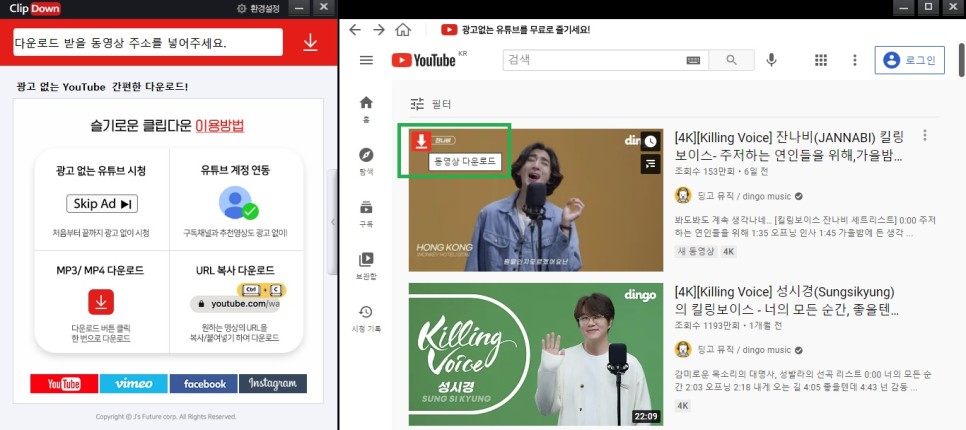The height and width of the screenshot is (430, 966).
Task: Click the YouTube account sync icon
Action: [x=238, y=203]
